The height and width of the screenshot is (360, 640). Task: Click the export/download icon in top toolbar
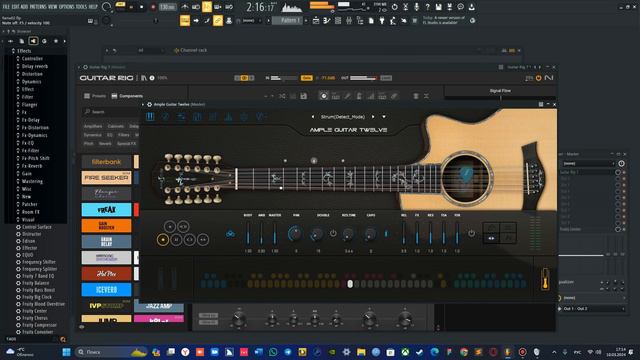471,7
